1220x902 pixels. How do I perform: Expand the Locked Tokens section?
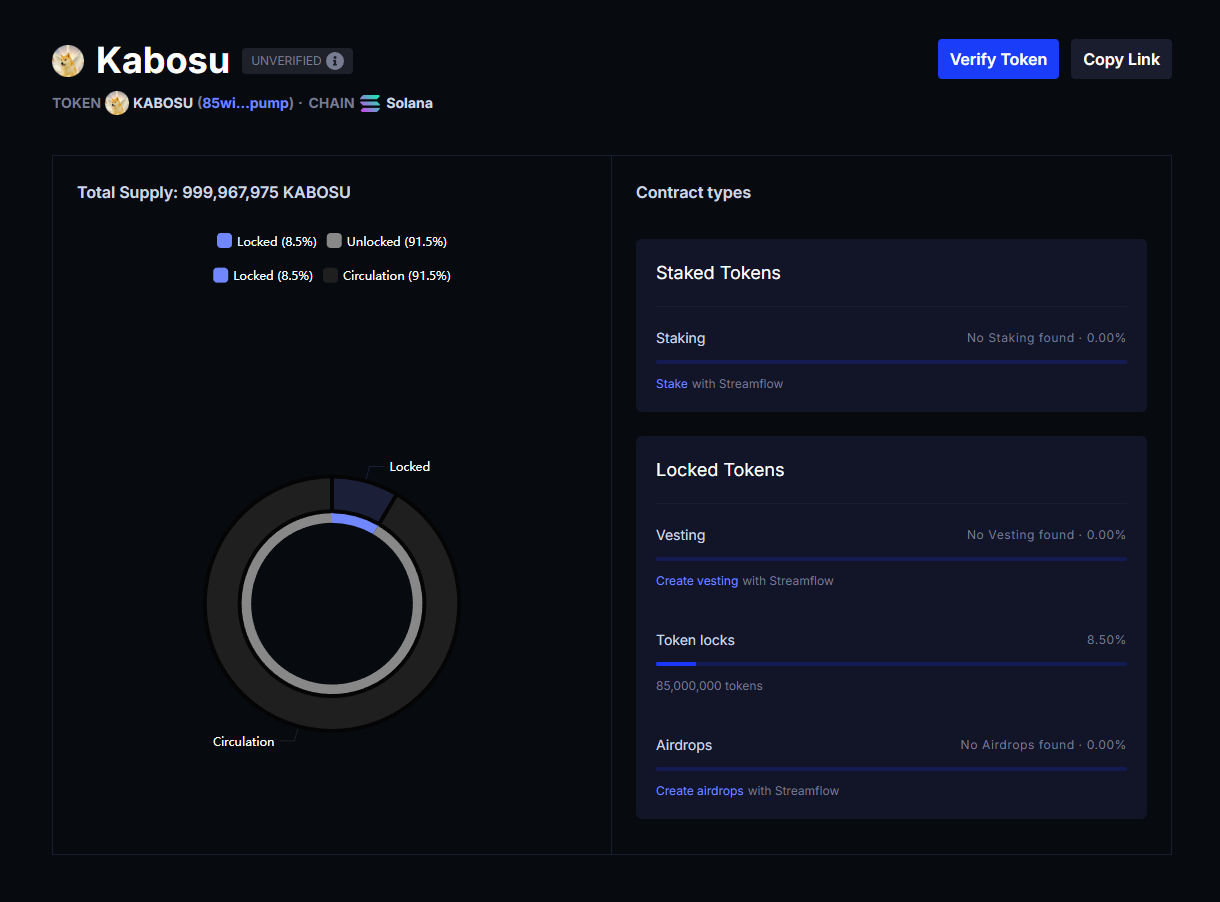tap(720, 470)
